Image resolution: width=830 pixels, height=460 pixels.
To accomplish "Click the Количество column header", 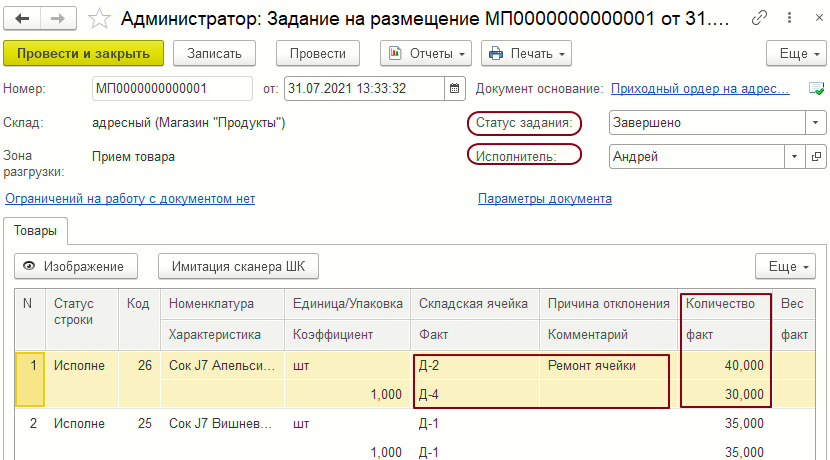I will coord(725,304).
